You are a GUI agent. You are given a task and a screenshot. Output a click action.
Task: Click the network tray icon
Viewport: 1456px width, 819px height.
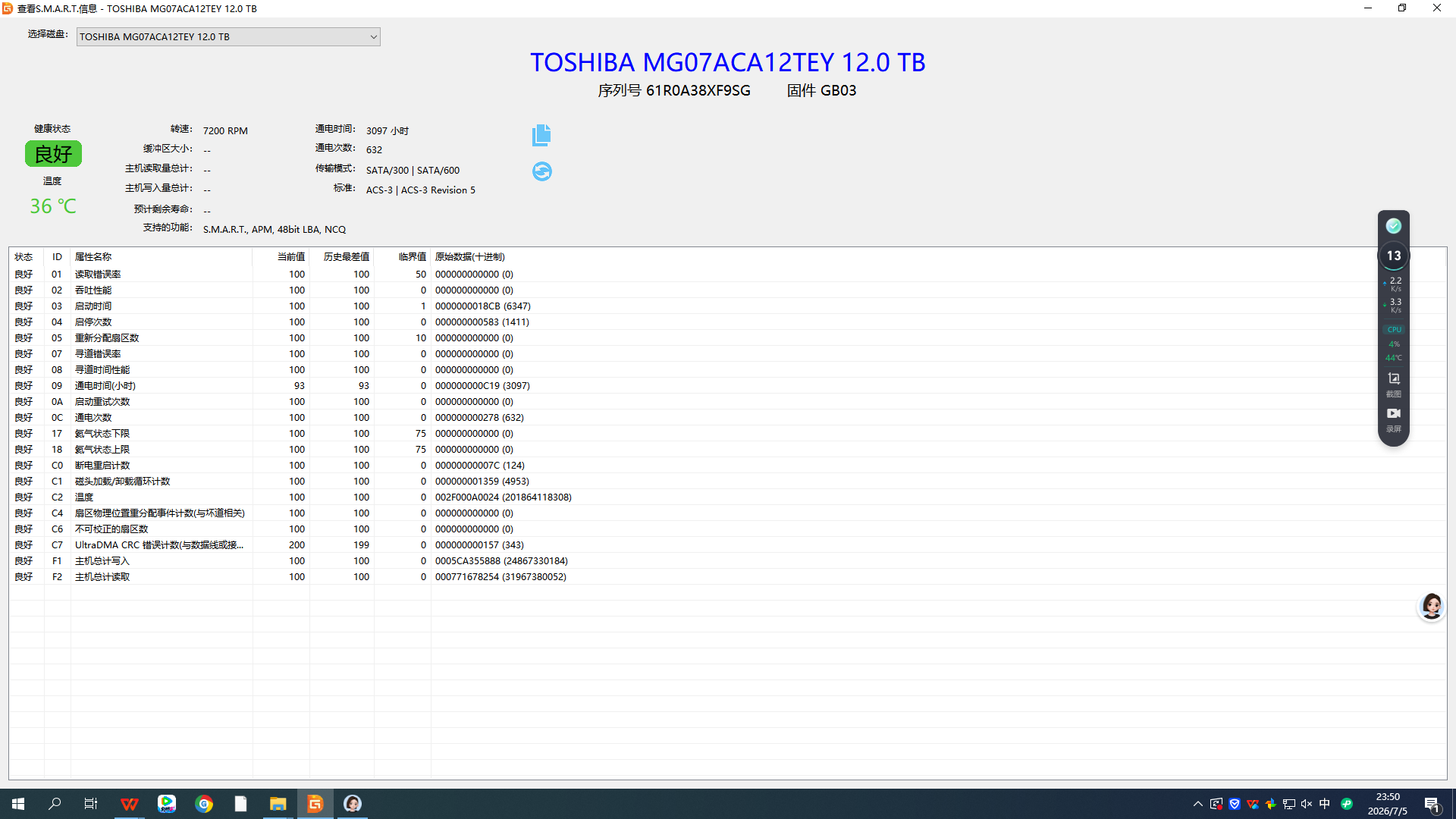point(1288,804)
